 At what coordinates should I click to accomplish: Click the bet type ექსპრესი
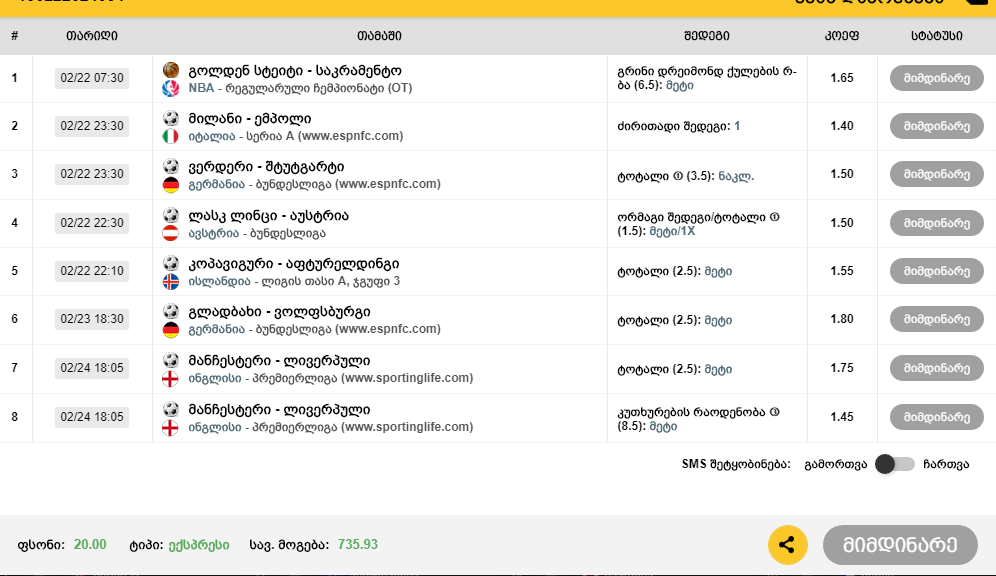coord(199,545)
